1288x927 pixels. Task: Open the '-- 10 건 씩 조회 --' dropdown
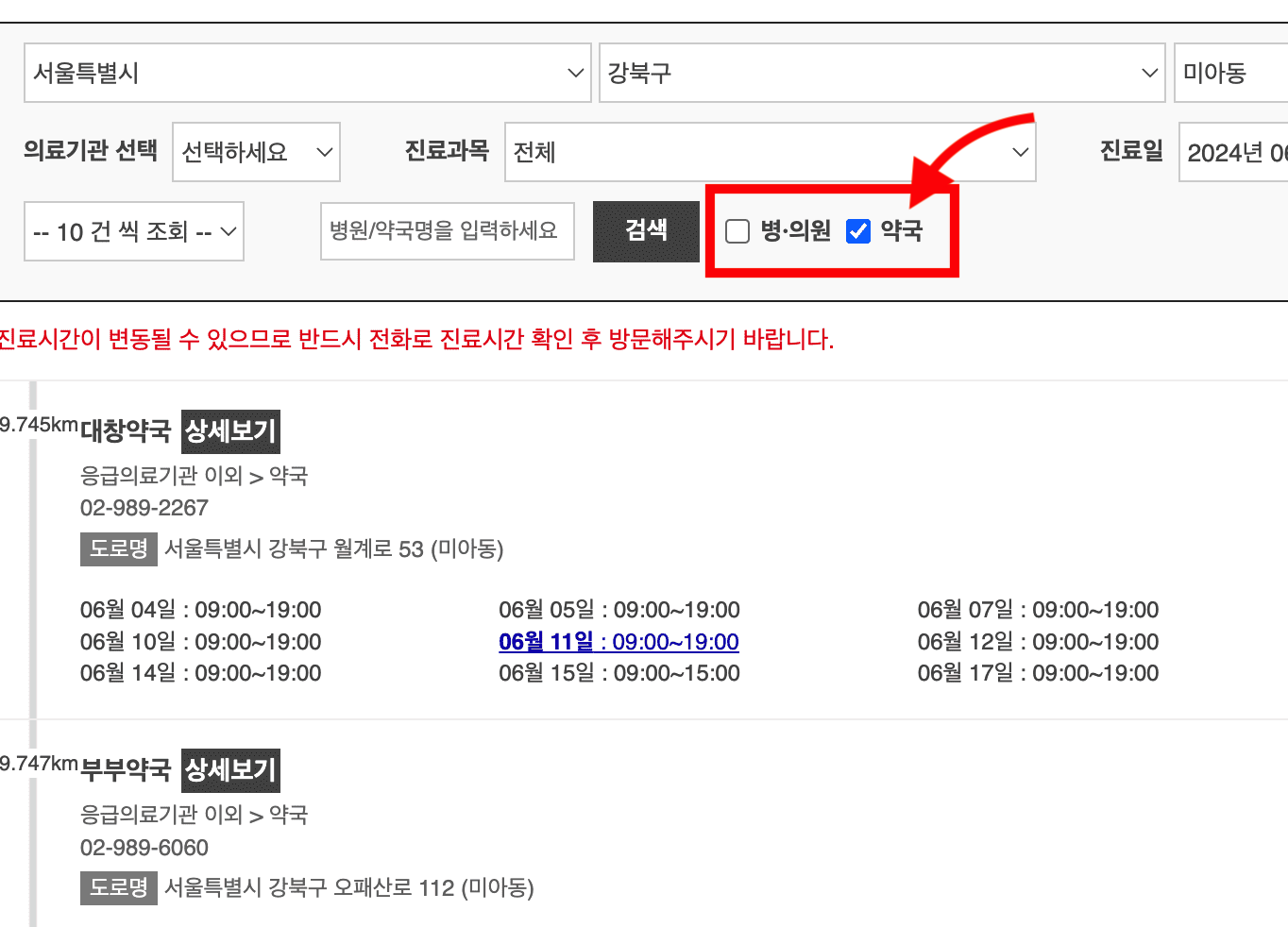pos(132,231)
